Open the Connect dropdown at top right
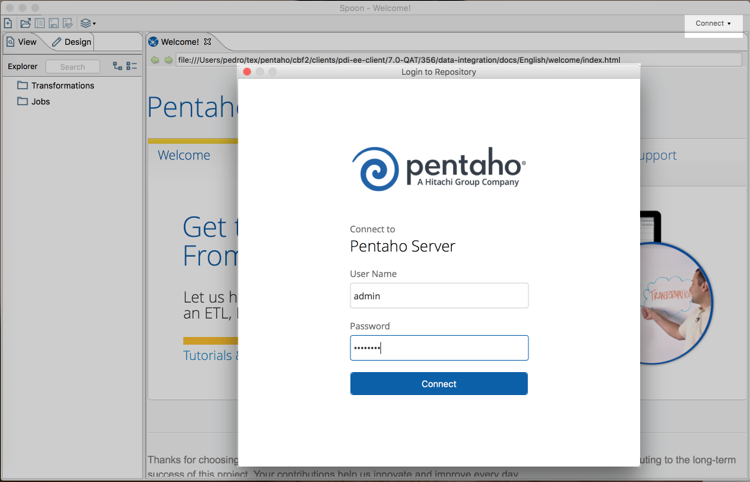Image resolution: width=750 pixels, height=482 pixels. coord(713,23)
